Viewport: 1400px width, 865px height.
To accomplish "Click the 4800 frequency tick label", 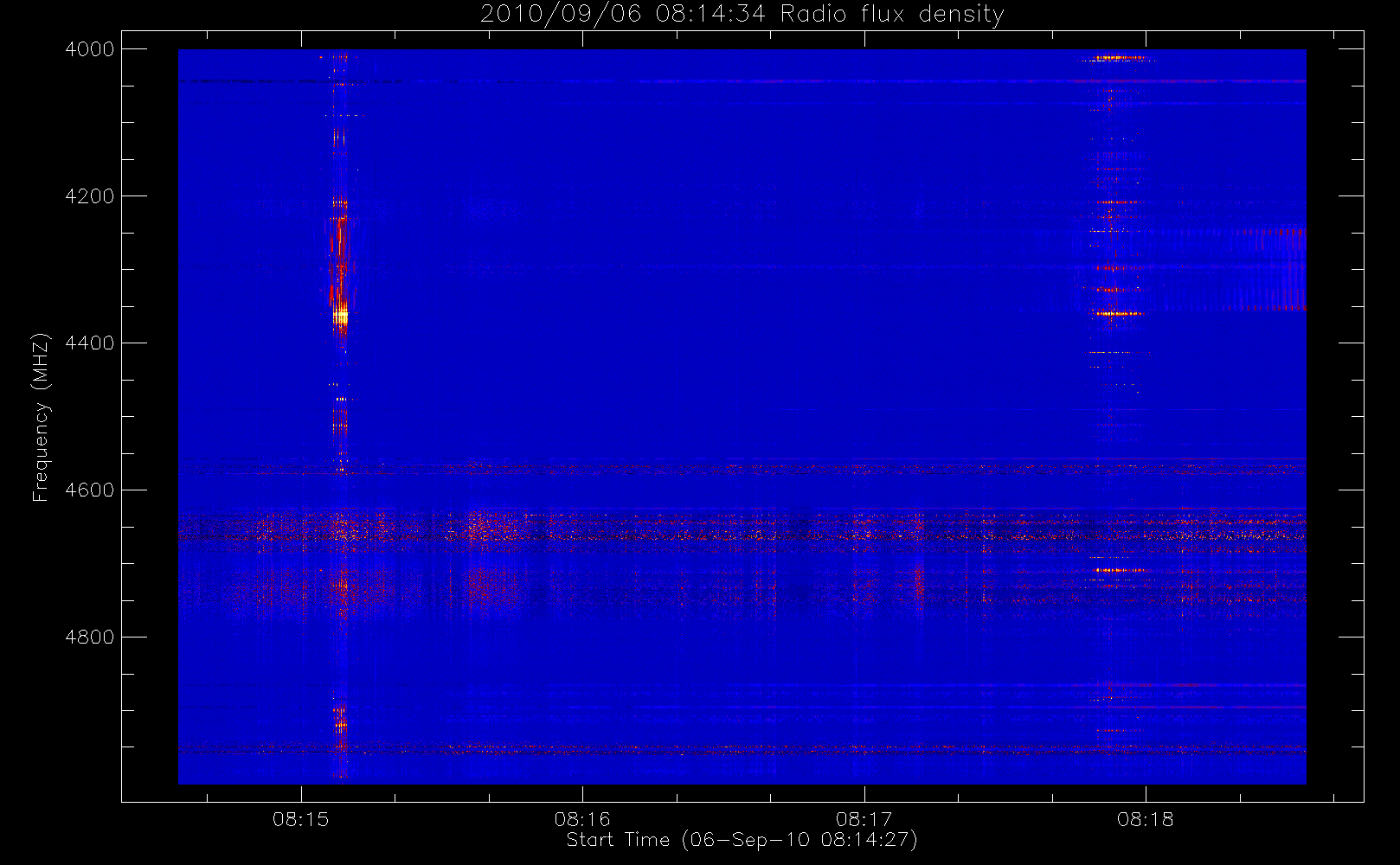I will [x=90, y=638].
